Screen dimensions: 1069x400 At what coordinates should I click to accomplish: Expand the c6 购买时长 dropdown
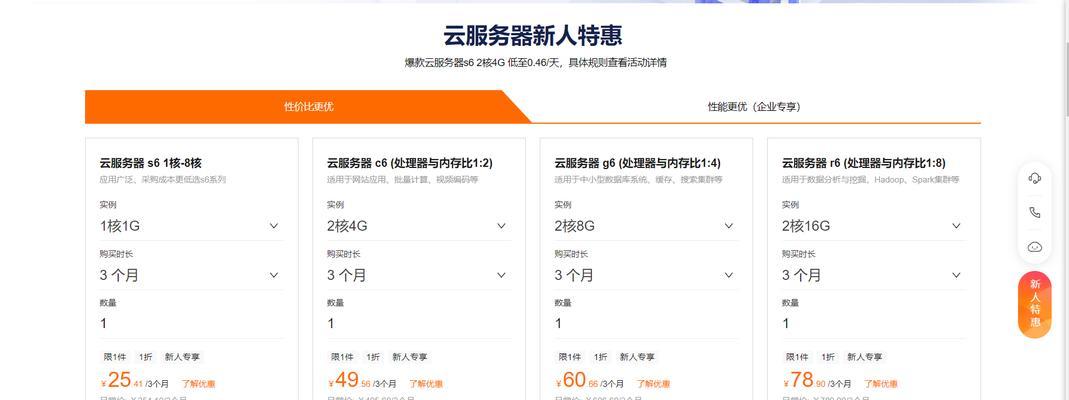(x=418, y=275)
